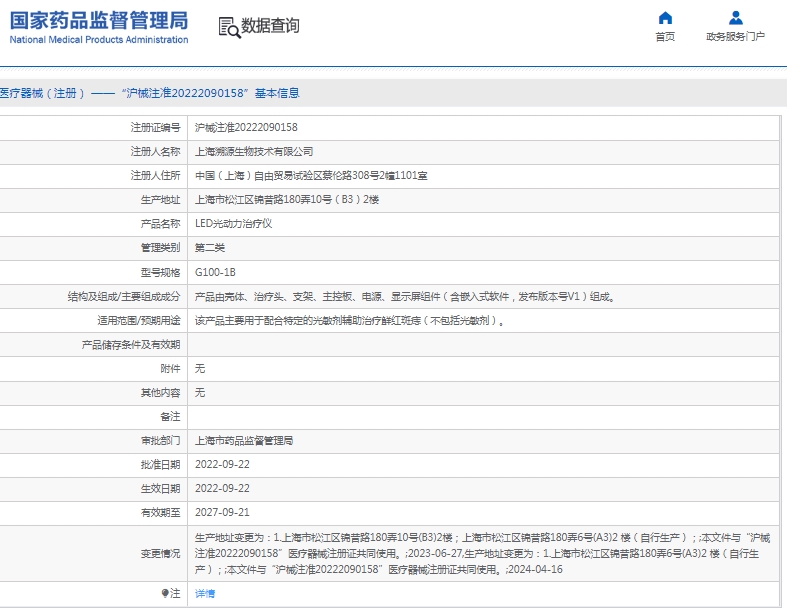787x613 pixels.
Task: Click approval department 上海市药品监督管理局
Action: [244, 441]
